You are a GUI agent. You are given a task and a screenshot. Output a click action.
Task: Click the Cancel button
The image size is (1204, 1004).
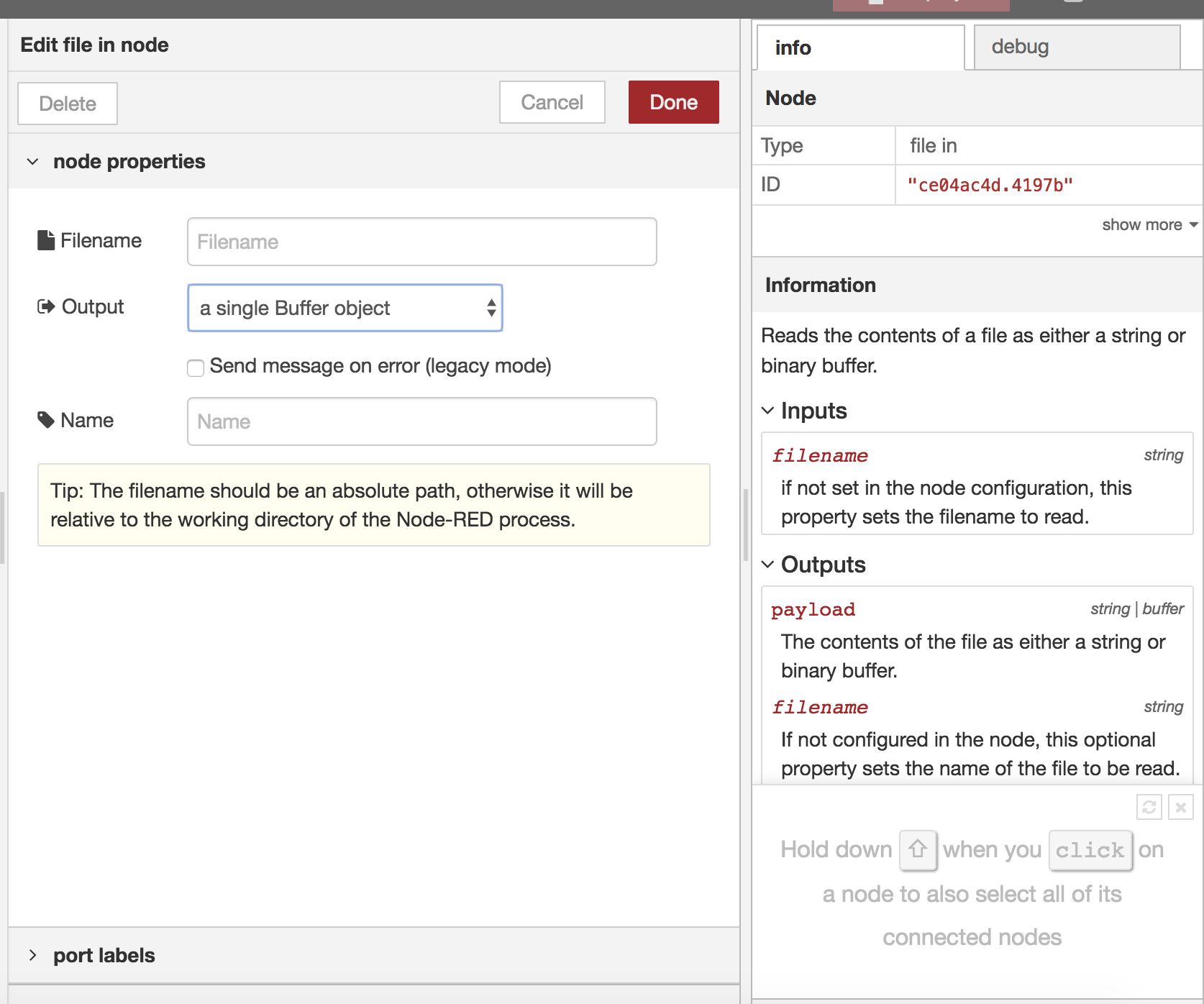552,102
